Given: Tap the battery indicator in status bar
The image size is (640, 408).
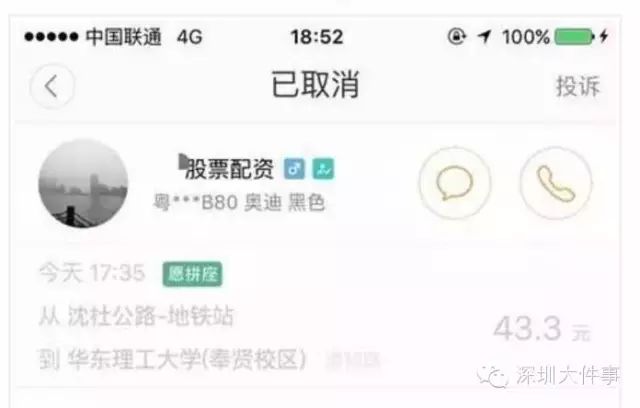Looking at the screenshot, I should coord(574,37).
